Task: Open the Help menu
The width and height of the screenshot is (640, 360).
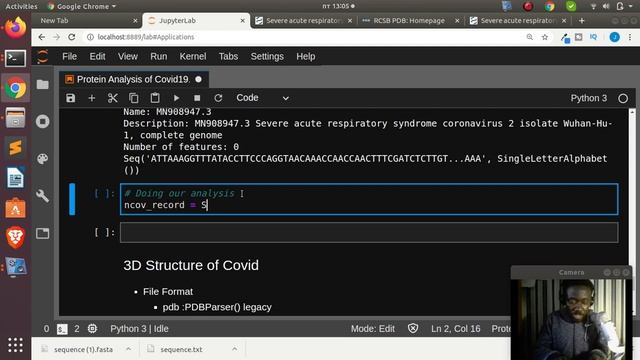Action: [x=306, y=56]
